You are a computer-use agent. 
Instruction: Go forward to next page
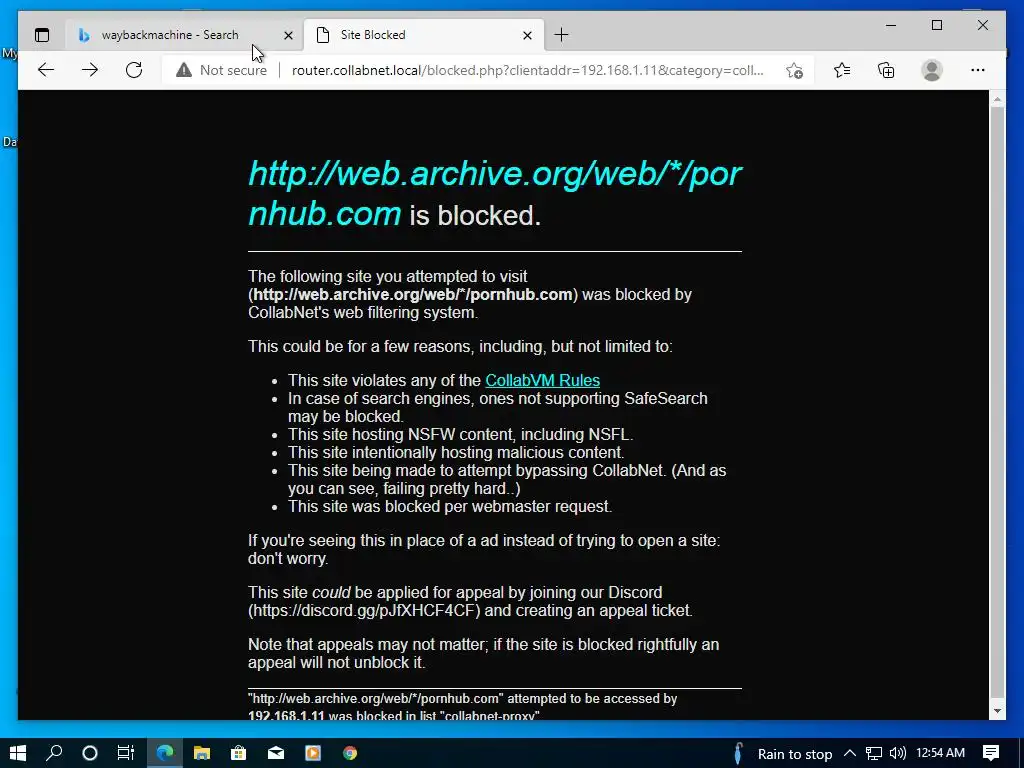point(90,70)
